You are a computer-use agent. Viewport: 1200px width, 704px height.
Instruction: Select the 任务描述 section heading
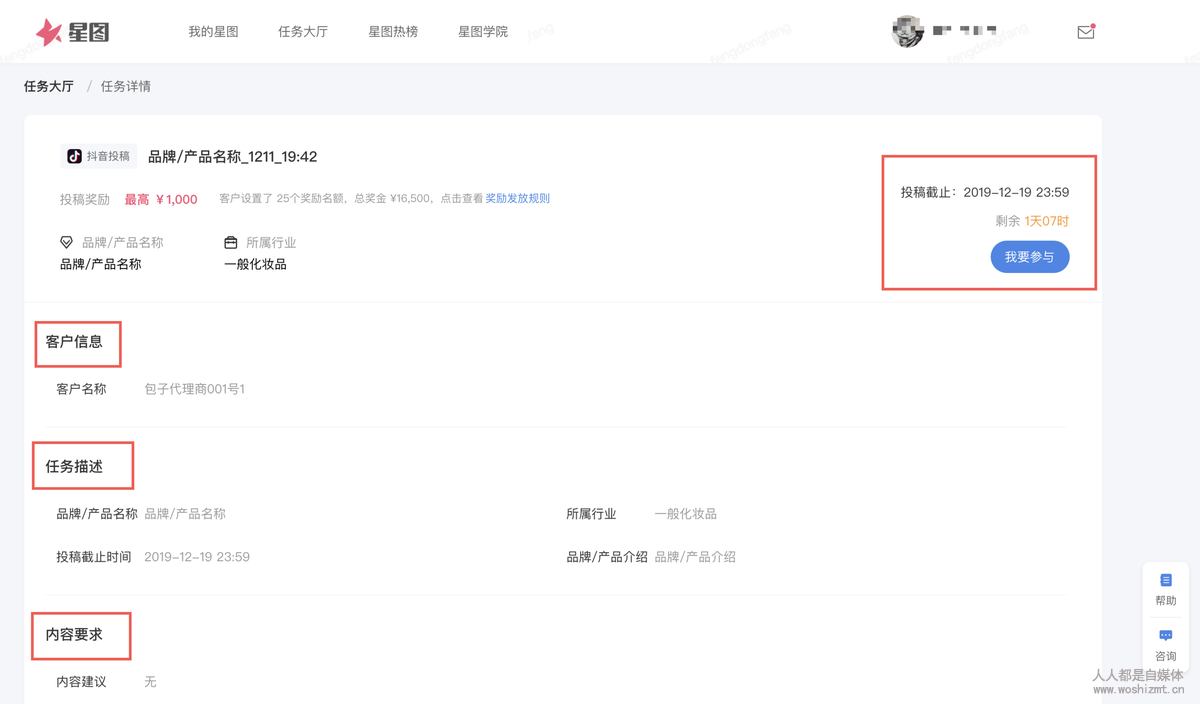(x=74, y=467)
